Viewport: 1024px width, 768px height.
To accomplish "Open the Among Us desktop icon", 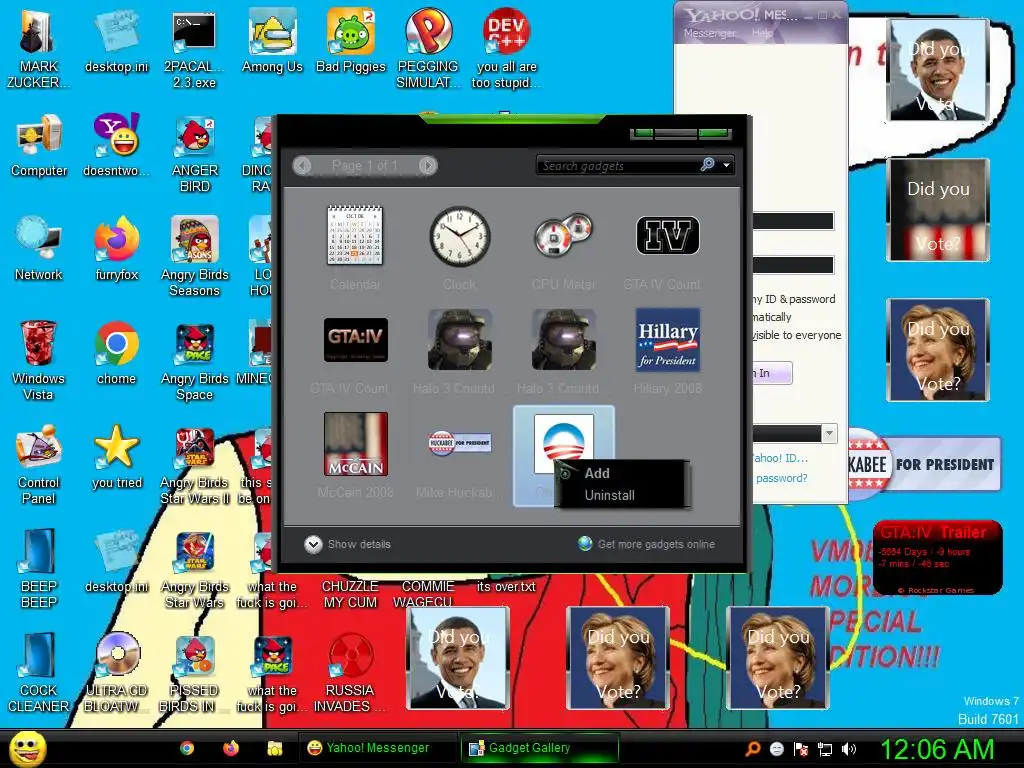I will tap(272, 42).
